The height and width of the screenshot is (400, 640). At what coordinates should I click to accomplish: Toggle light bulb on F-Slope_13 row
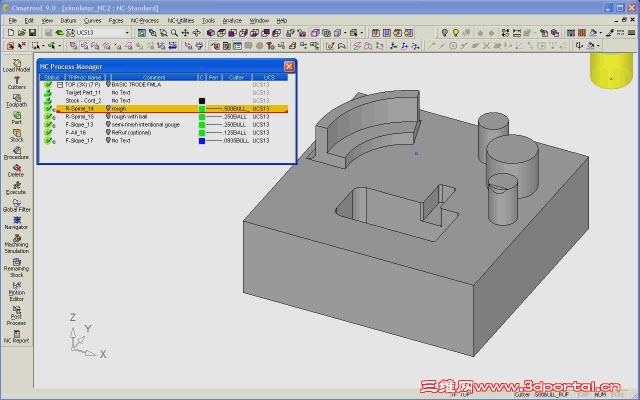(x=108, y=124)
